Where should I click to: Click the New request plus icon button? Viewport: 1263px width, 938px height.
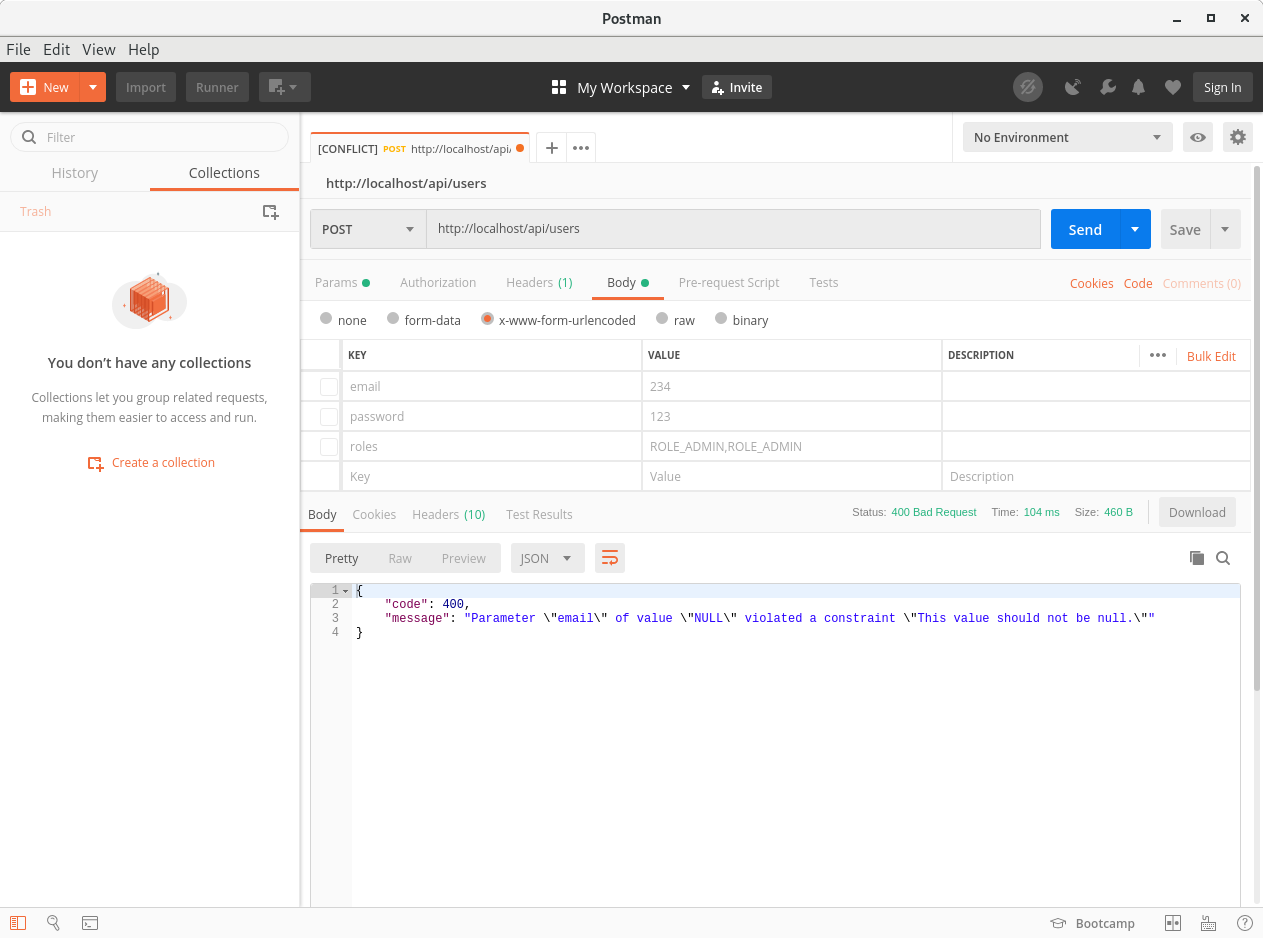[x=28, y=87]
